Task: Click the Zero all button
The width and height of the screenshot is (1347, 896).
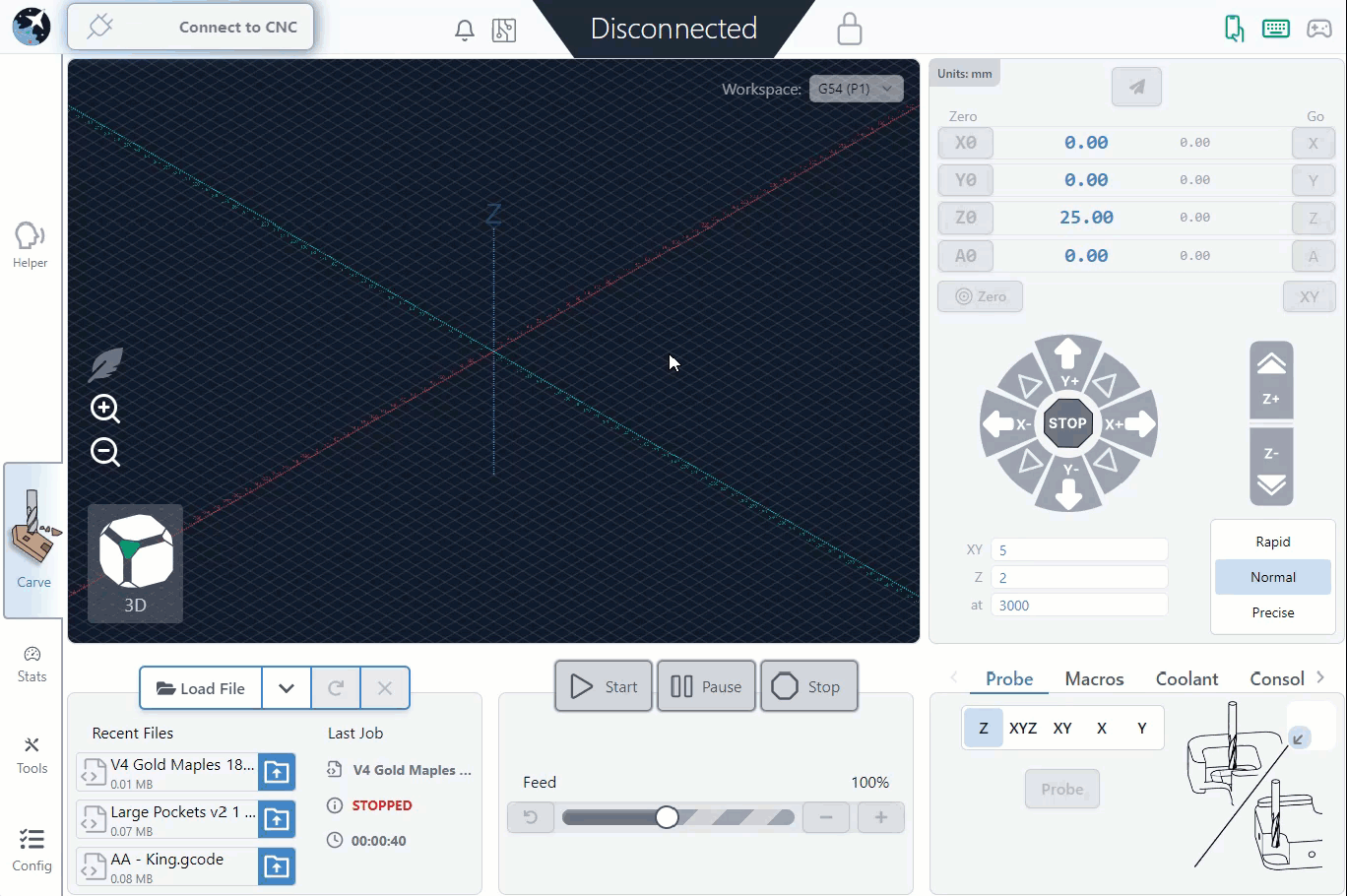Action: (980, 296)
